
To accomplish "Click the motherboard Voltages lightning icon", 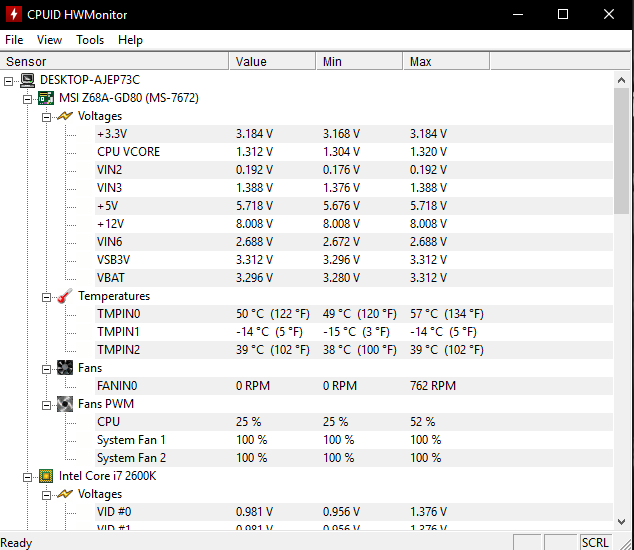I will 65,116.
